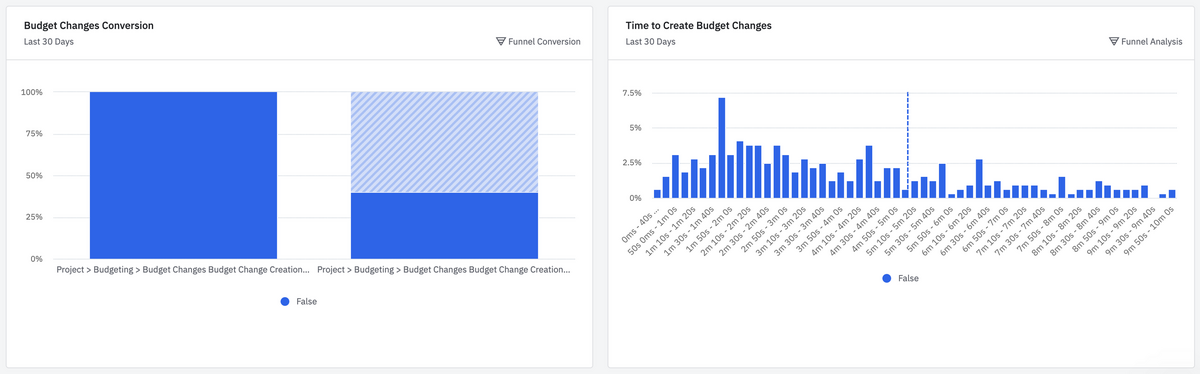Click the blue False legend dot under Conversion chart
1200x374 pixels.
coord(285,301)
